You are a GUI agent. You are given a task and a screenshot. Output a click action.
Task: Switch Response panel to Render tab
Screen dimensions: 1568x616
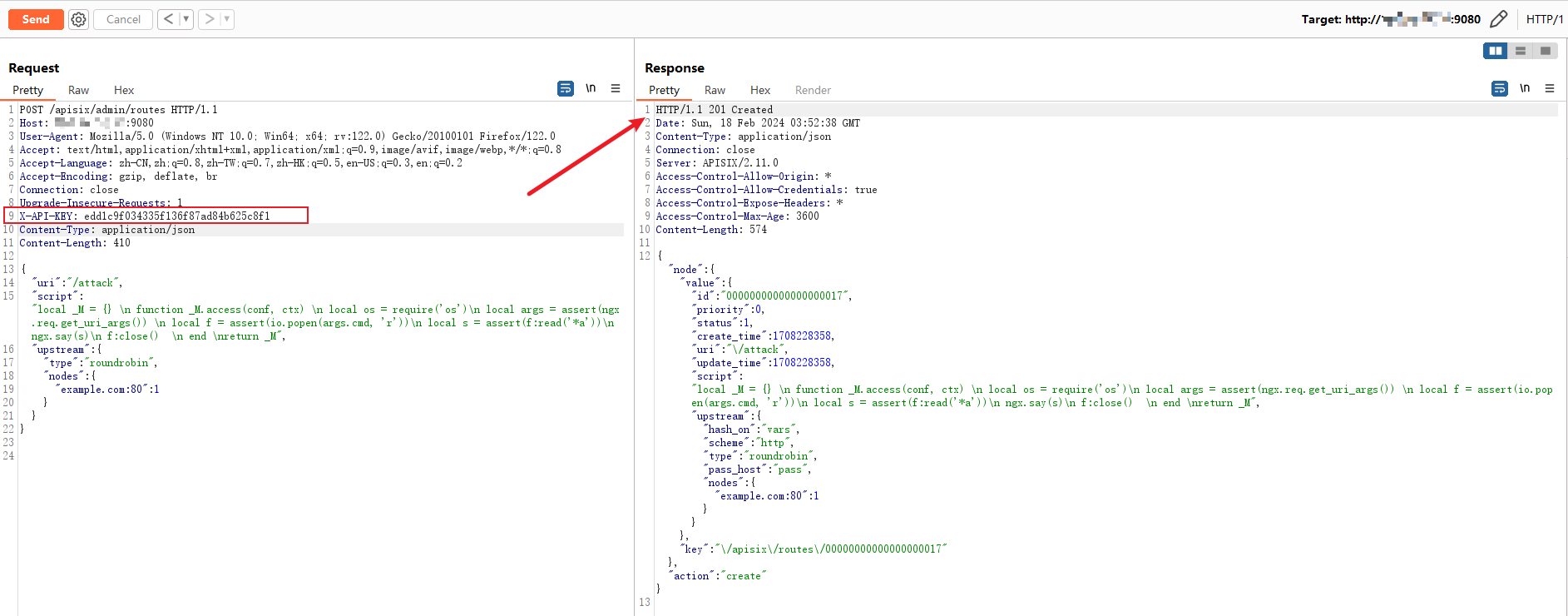pyautogui.click(x=813, y=90)
